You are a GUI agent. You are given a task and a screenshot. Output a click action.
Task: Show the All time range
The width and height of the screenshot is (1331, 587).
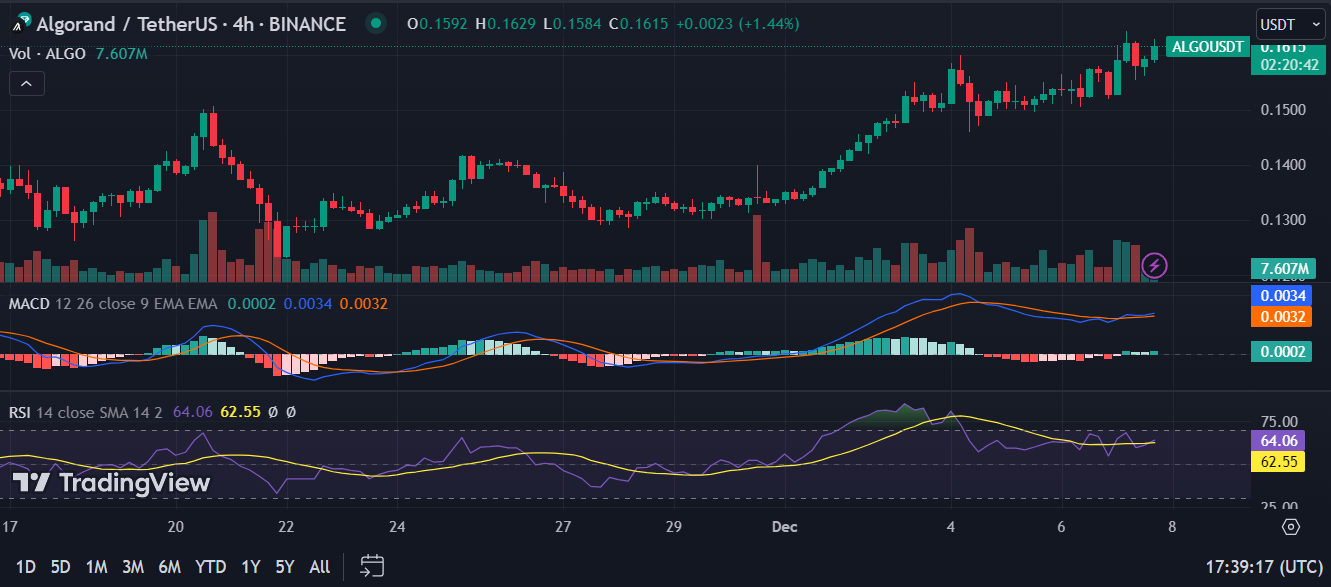click(x=319, y=567)
